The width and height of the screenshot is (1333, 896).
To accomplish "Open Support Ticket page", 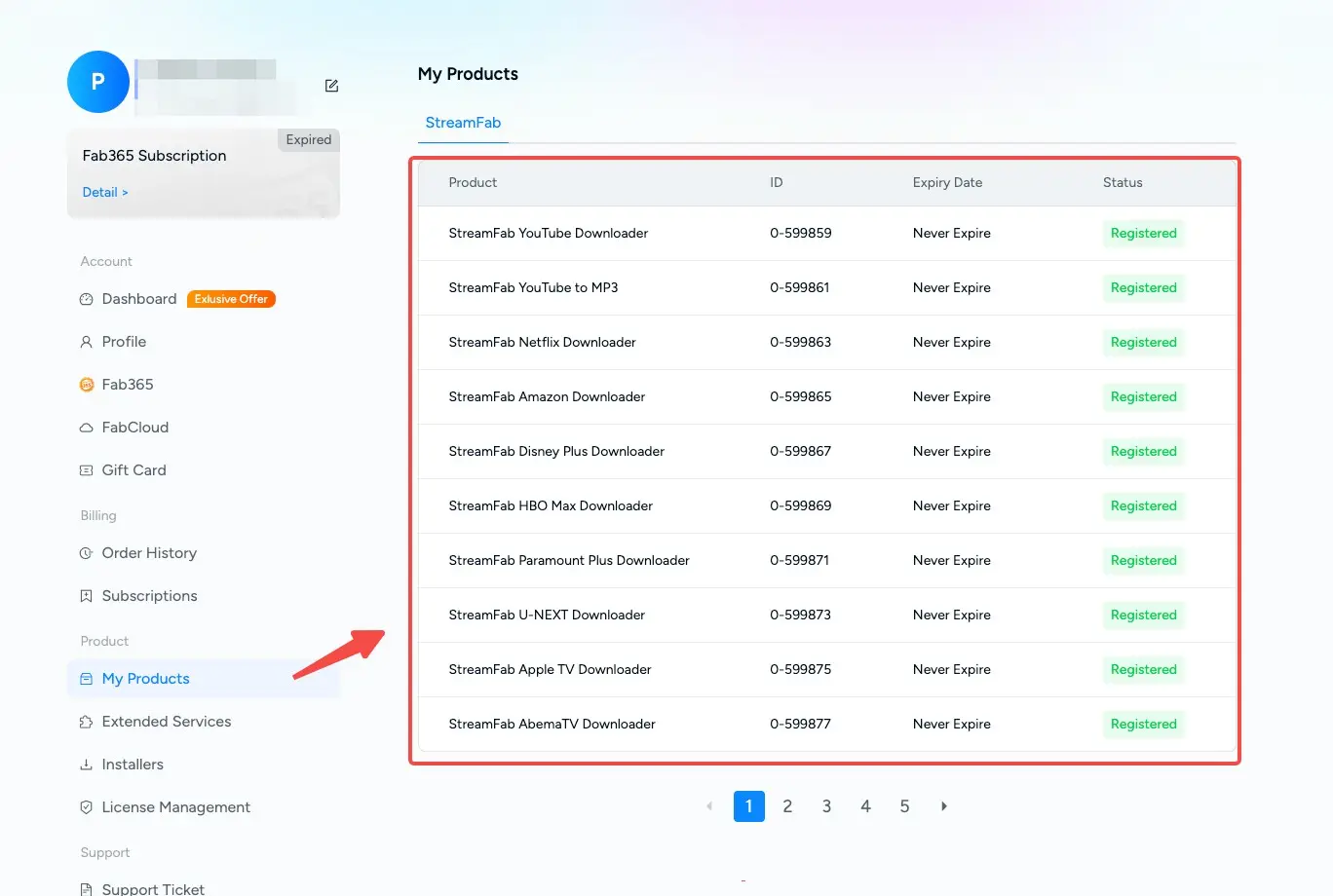I will pyautogui.click(x=153, y=889).
